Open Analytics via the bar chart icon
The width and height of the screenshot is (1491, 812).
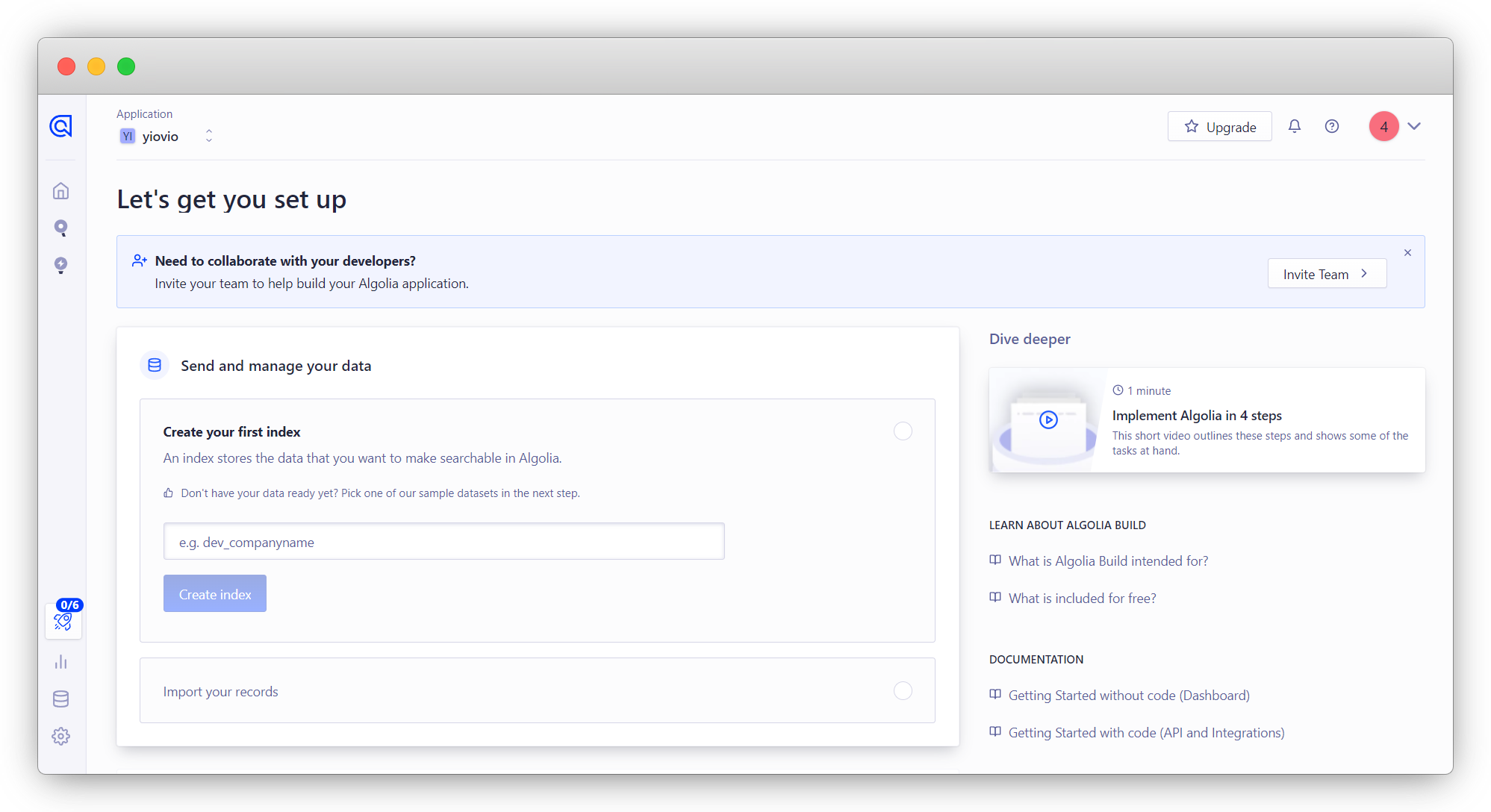[x=60, y=661]
